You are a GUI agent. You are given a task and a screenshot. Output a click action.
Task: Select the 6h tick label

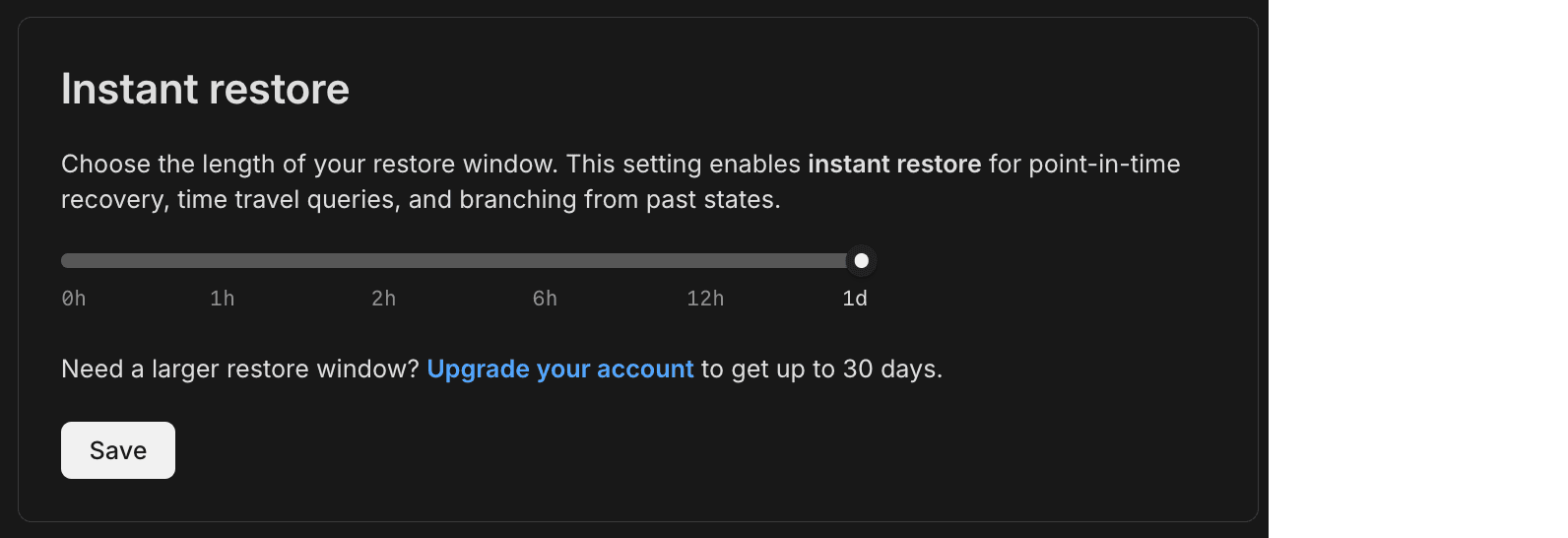tap(545, 299)
